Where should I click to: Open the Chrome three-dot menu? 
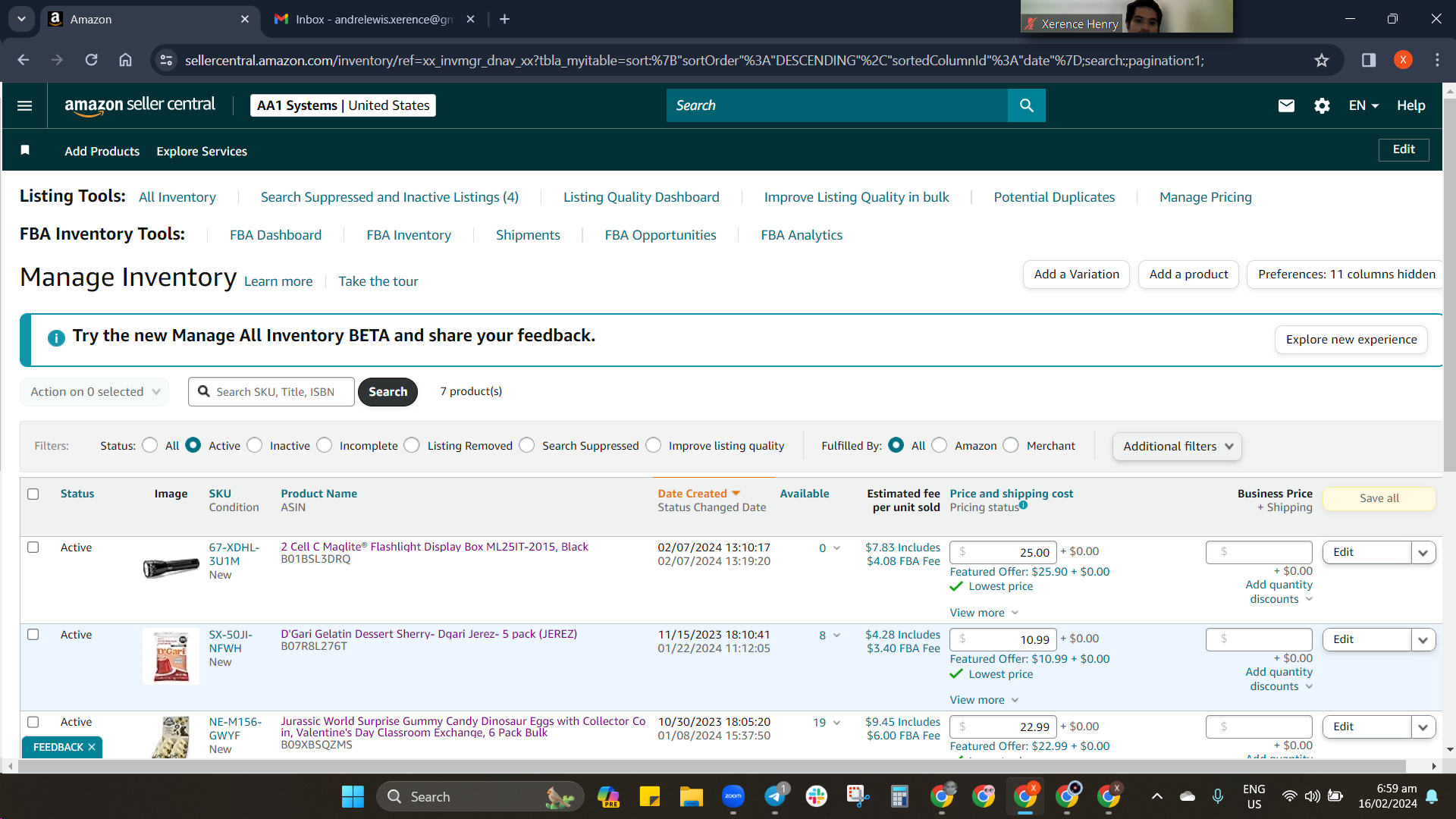1437,60
